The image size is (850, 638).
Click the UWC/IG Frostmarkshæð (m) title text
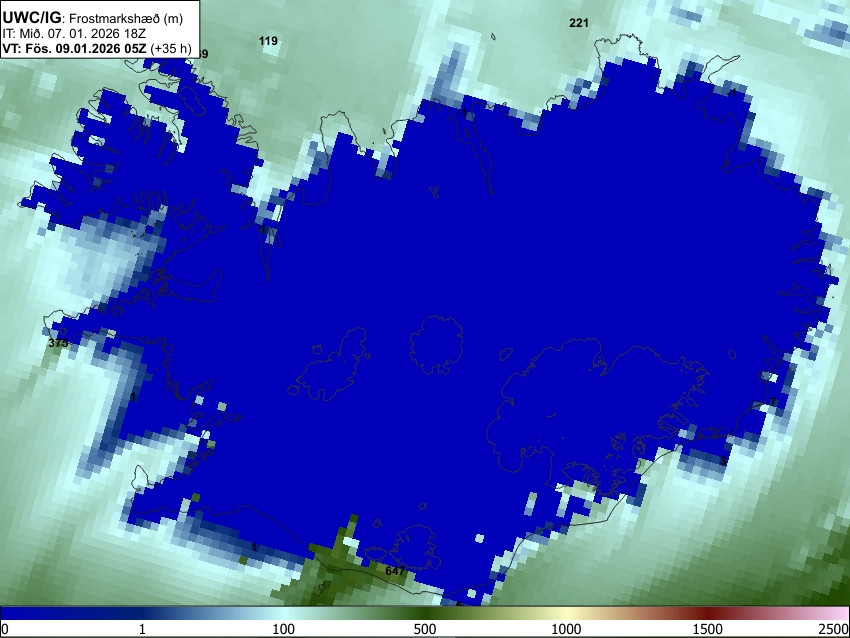tap(92, 18)
